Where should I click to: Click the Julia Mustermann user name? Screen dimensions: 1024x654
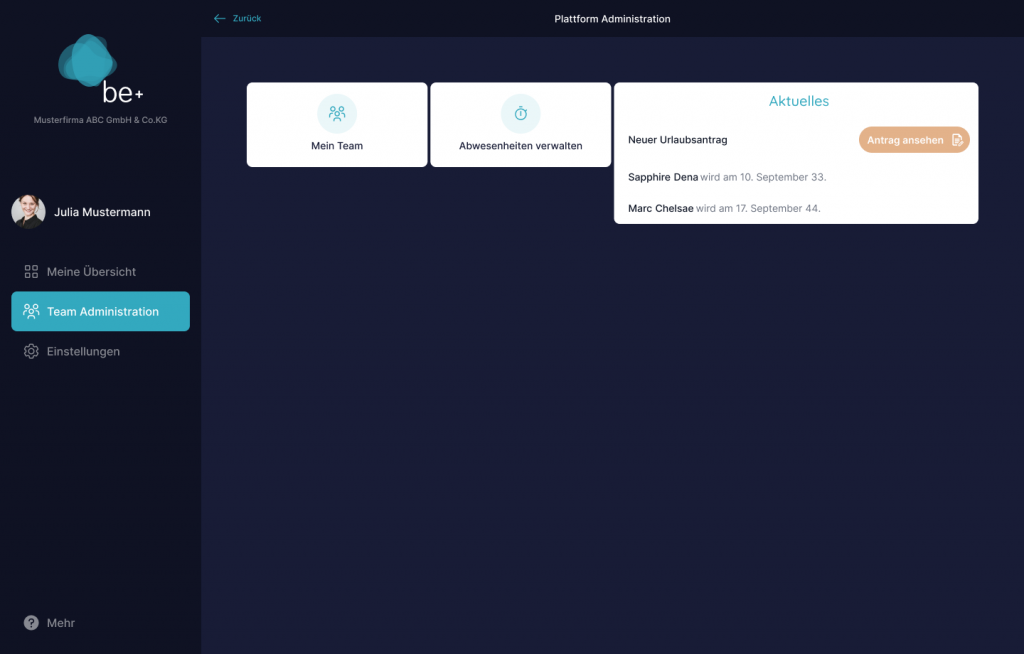102,212
